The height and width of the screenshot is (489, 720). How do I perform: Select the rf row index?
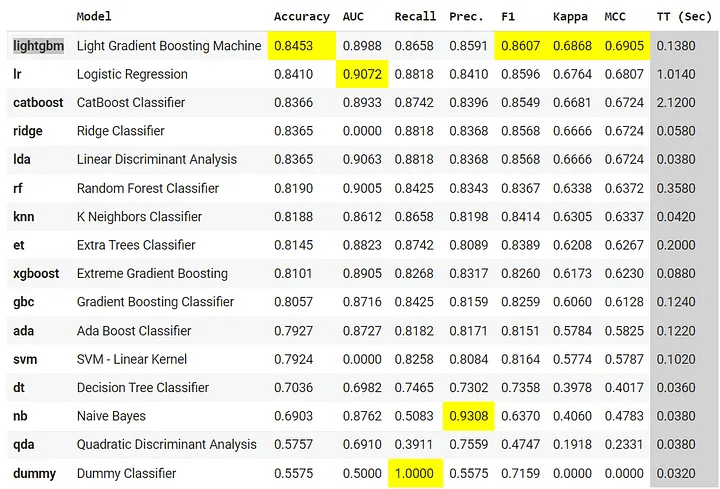point(18,188)
